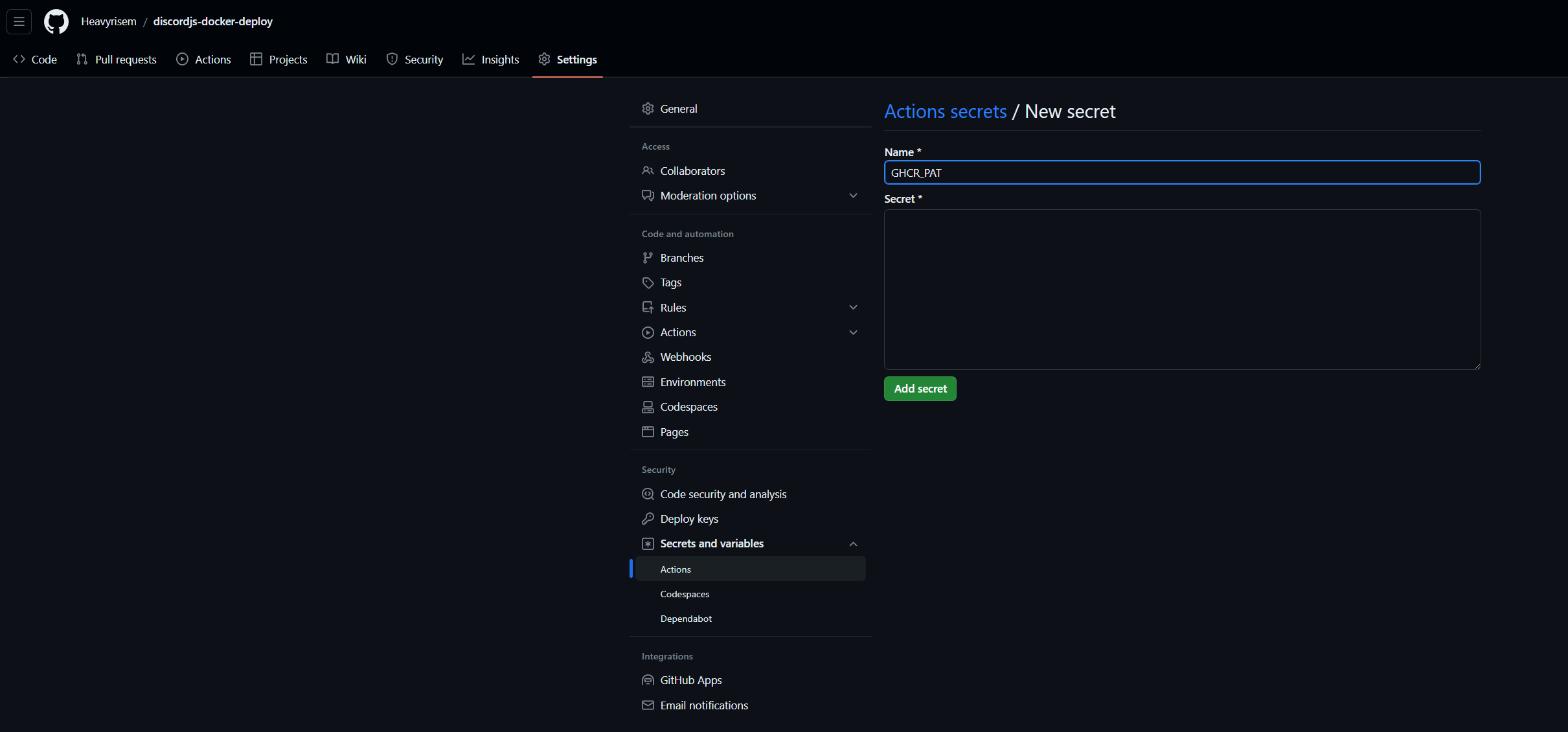The height and width of the screenshot is (732, 1568).
Task: Follow the Actions secrets breadcrumb link
Action: pyautogui.click(x=945, y=111)
